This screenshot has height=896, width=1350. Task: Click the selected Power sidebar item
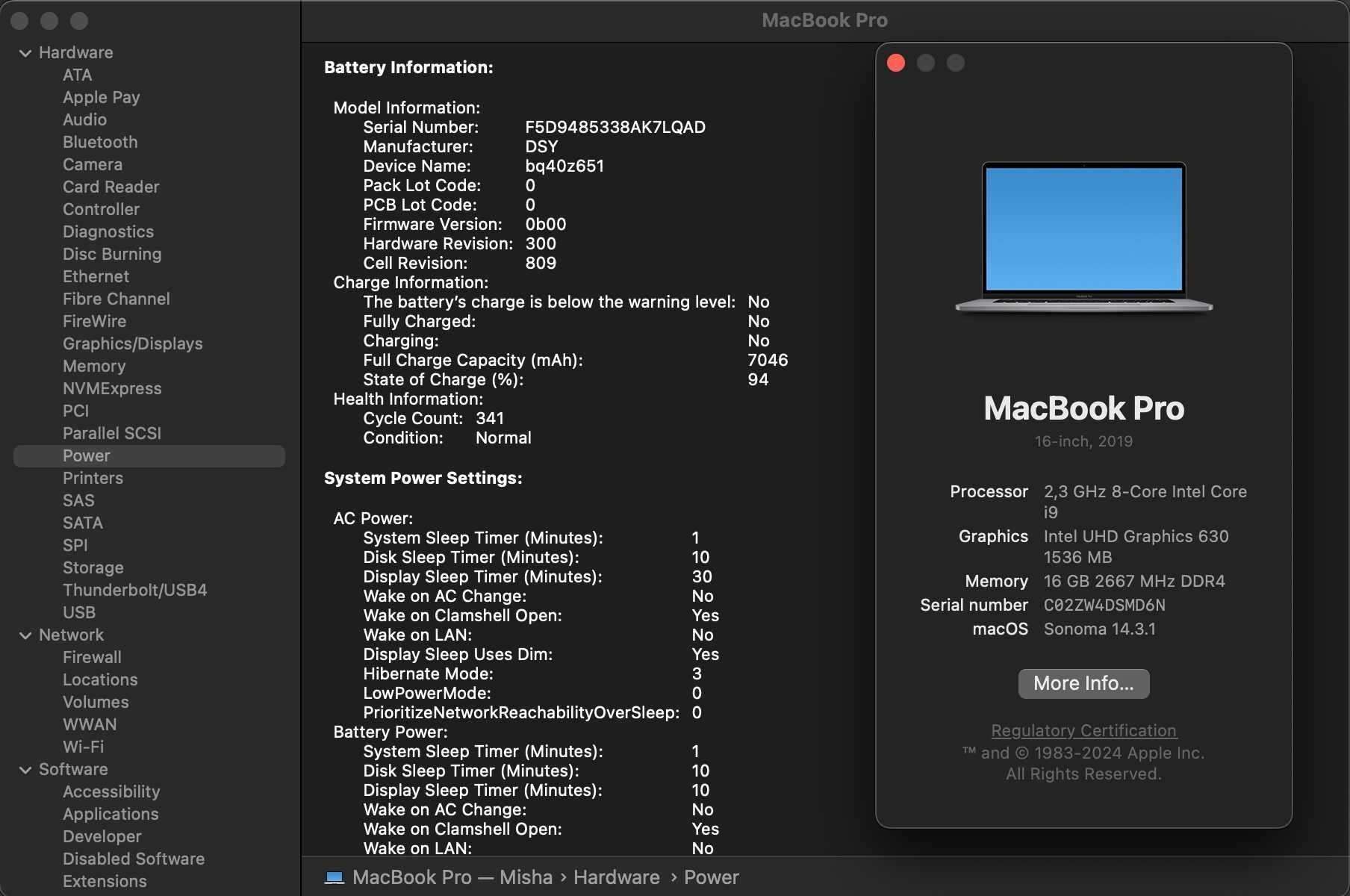point(149,456)
